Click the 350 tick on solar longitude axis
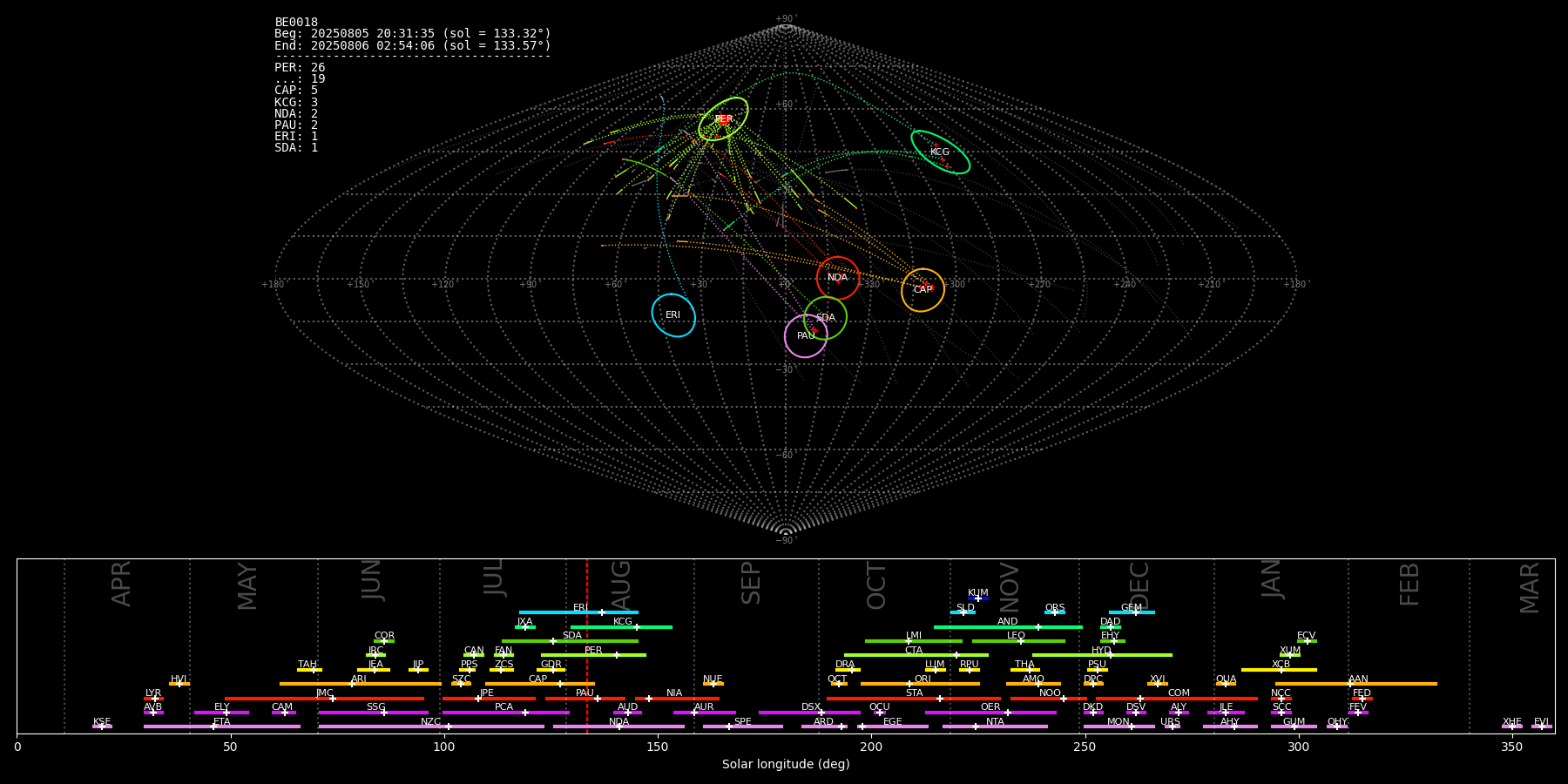Screen dimensions: 1568x784 pos(1511,747)
